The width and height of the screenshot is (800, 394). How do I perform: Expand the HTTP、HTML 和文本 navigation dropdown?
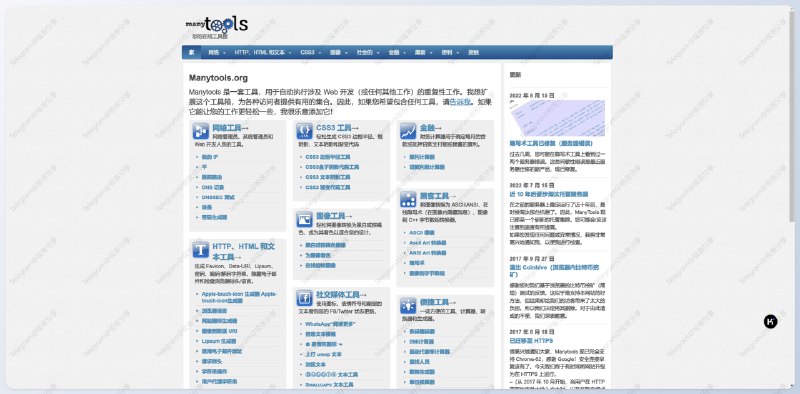263,53
